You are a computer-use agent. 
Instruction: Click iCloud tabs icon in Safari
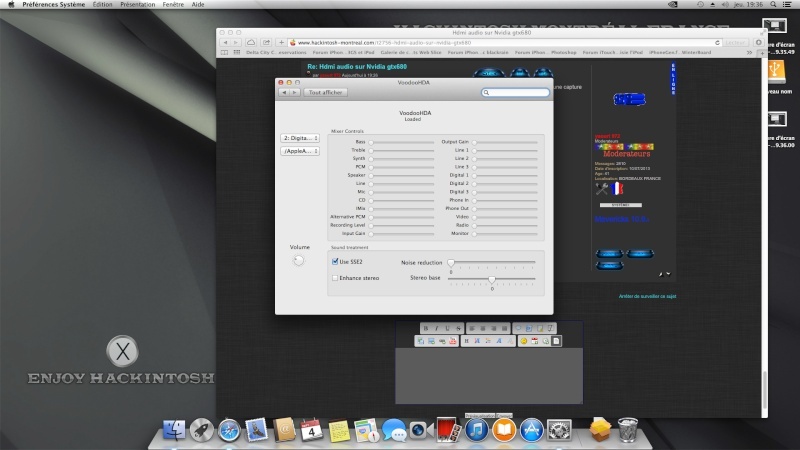(x=251, y=42)
